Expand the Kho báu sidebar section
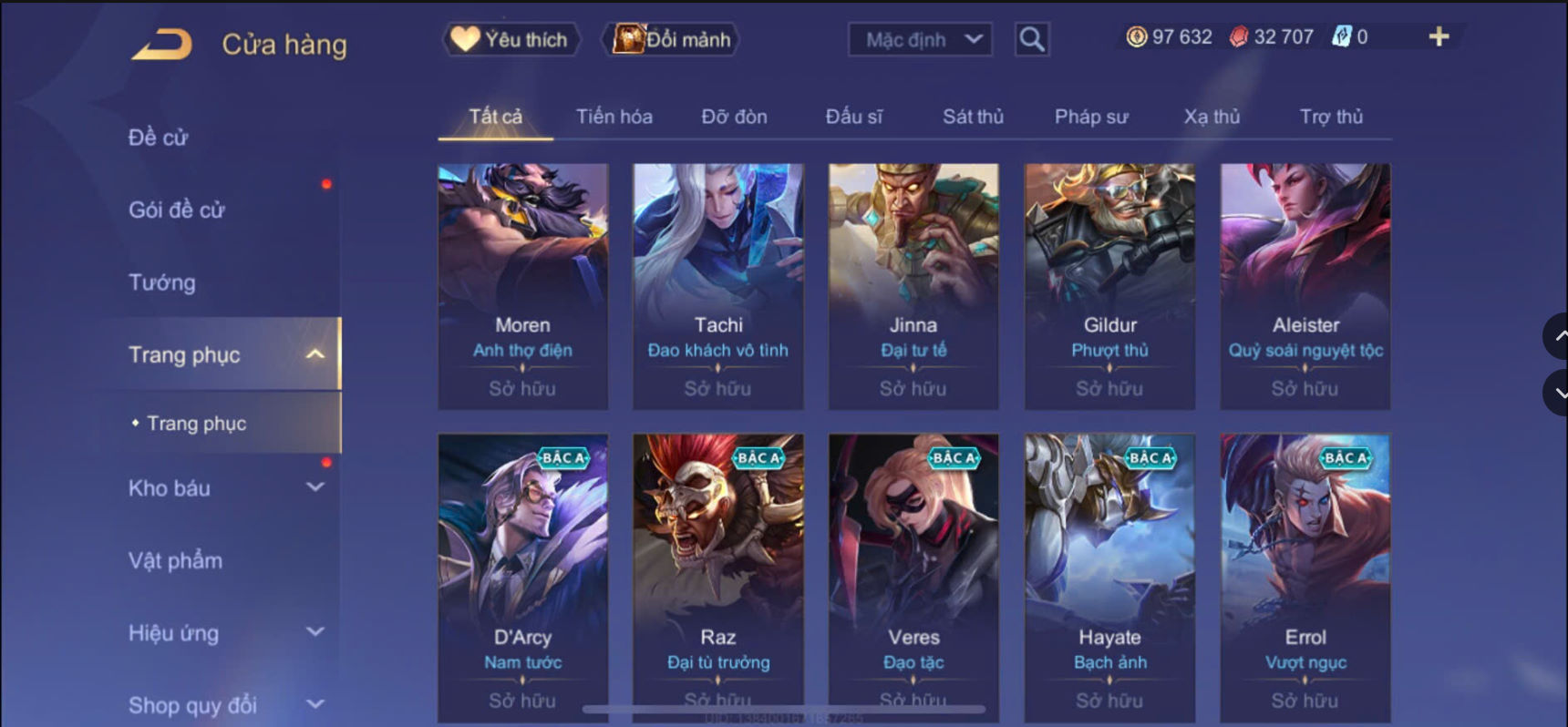This screenshot has width=1568, height=727. [315, 487]
